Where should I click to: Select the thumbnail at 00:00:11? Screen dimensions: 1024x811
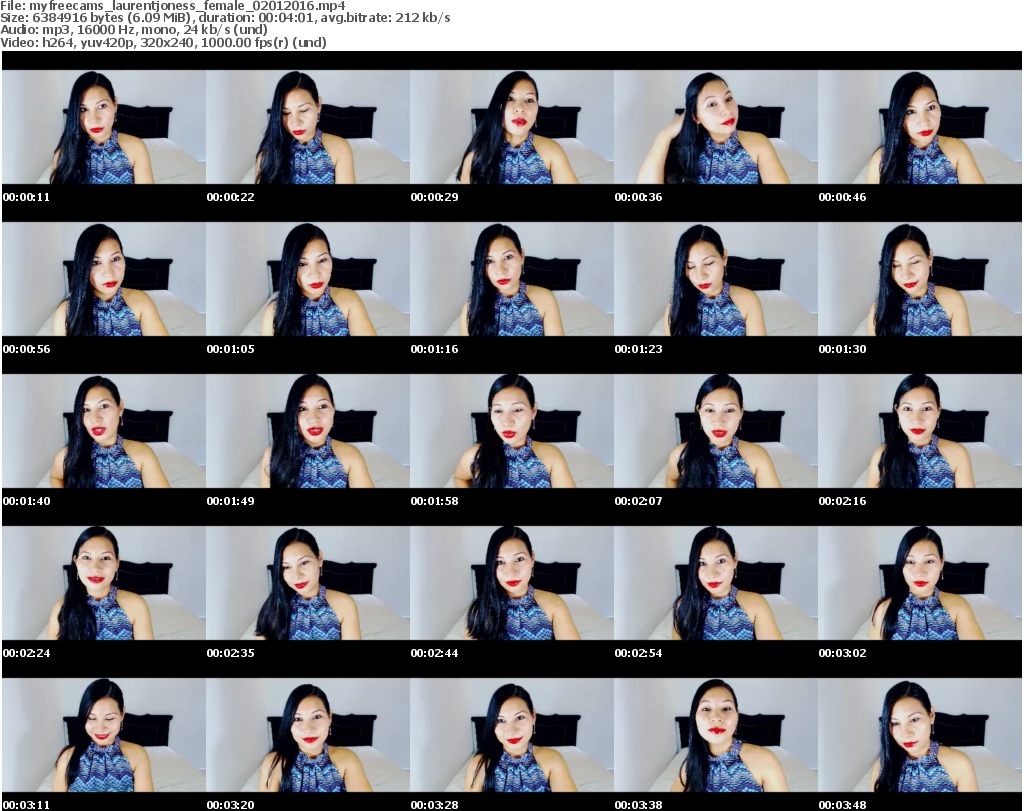104,127
